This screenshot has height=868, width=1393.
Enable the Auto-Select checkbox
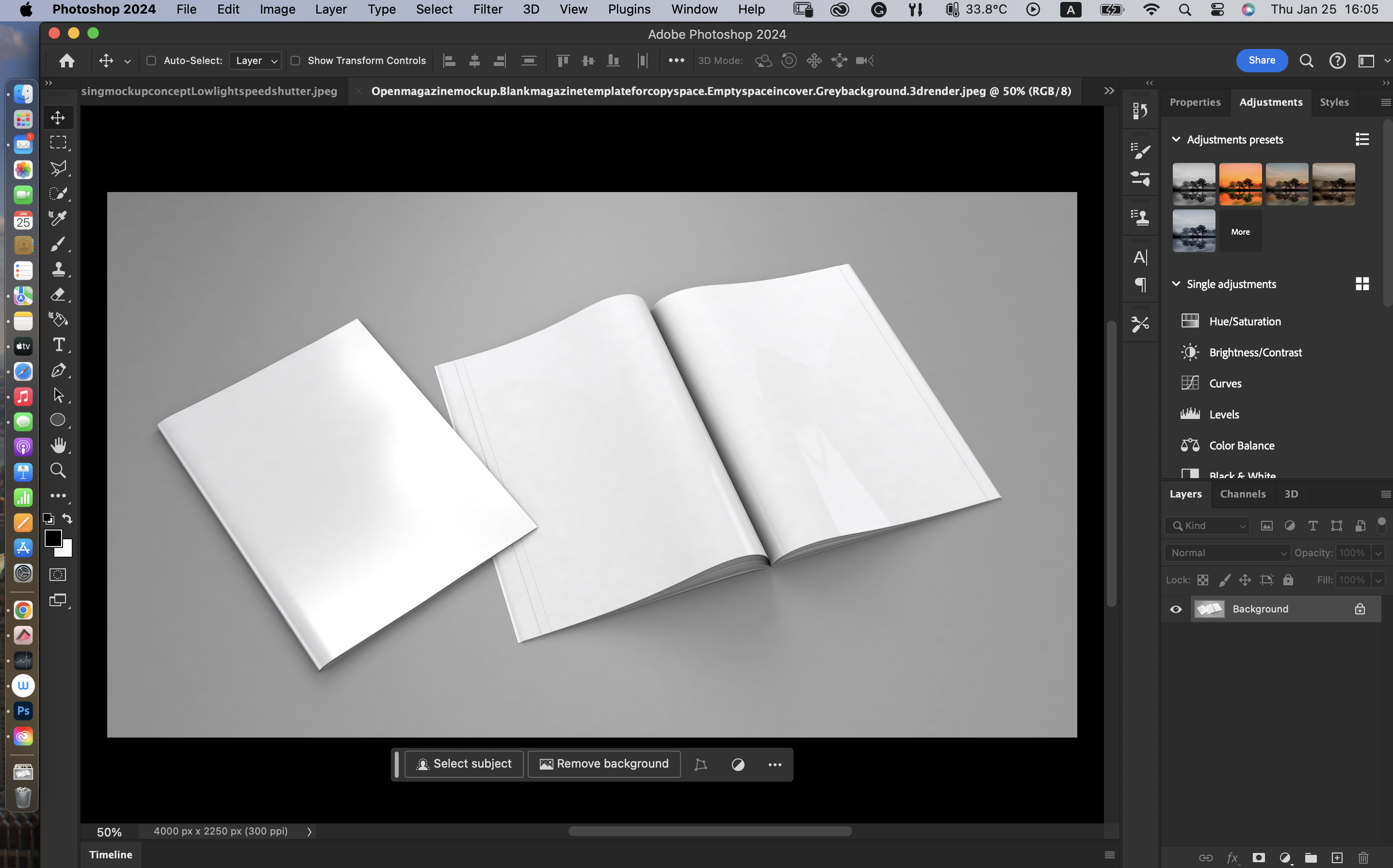151,60
